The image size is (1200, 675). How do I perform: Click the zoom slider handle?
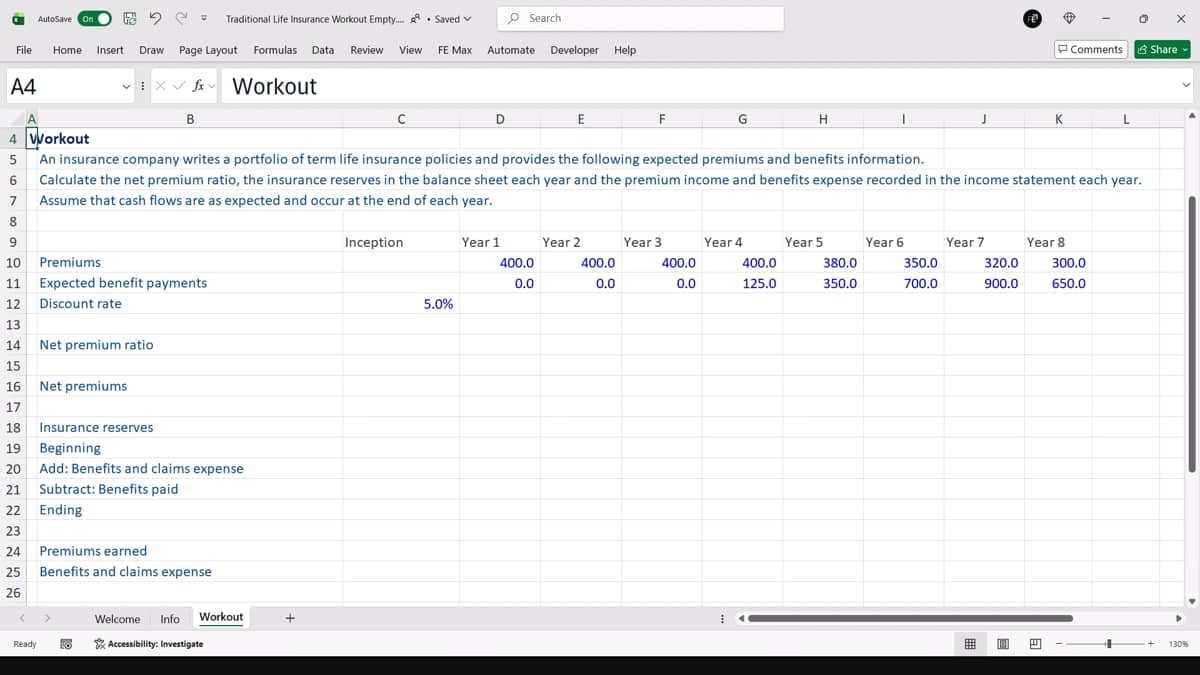click(1109, 644)
